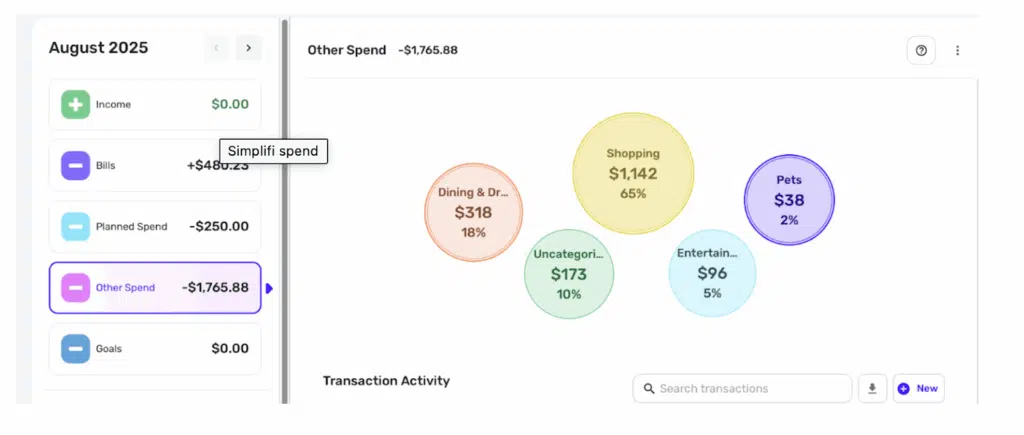The image size is (1024, 435).
Task: Click the pink Other Spend icon
Action: tap(76, 288)
